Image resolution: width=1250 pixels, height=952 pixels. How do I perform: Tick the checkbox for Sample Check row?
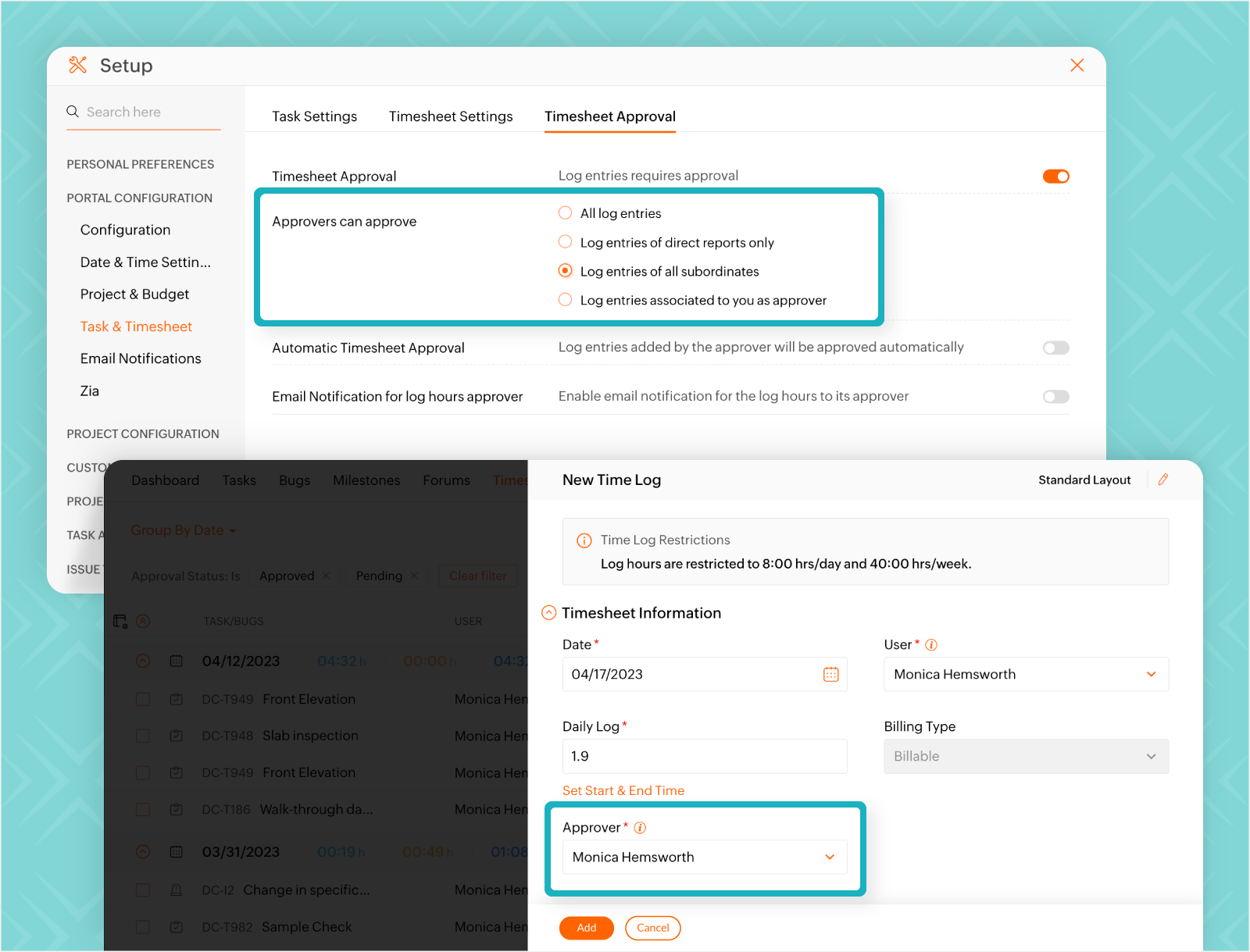(x=143, y=926)
